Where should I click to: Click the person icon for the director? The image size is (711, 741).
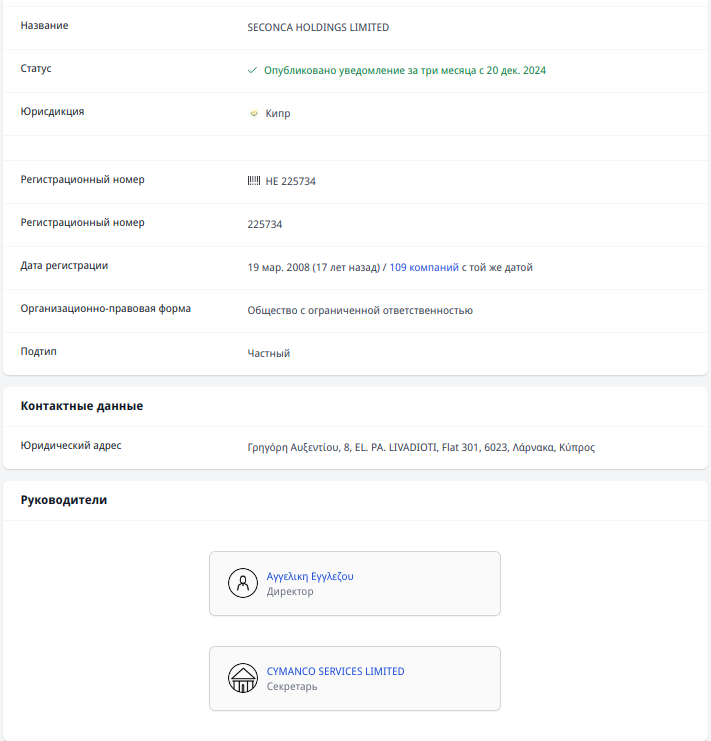point(243,583)
